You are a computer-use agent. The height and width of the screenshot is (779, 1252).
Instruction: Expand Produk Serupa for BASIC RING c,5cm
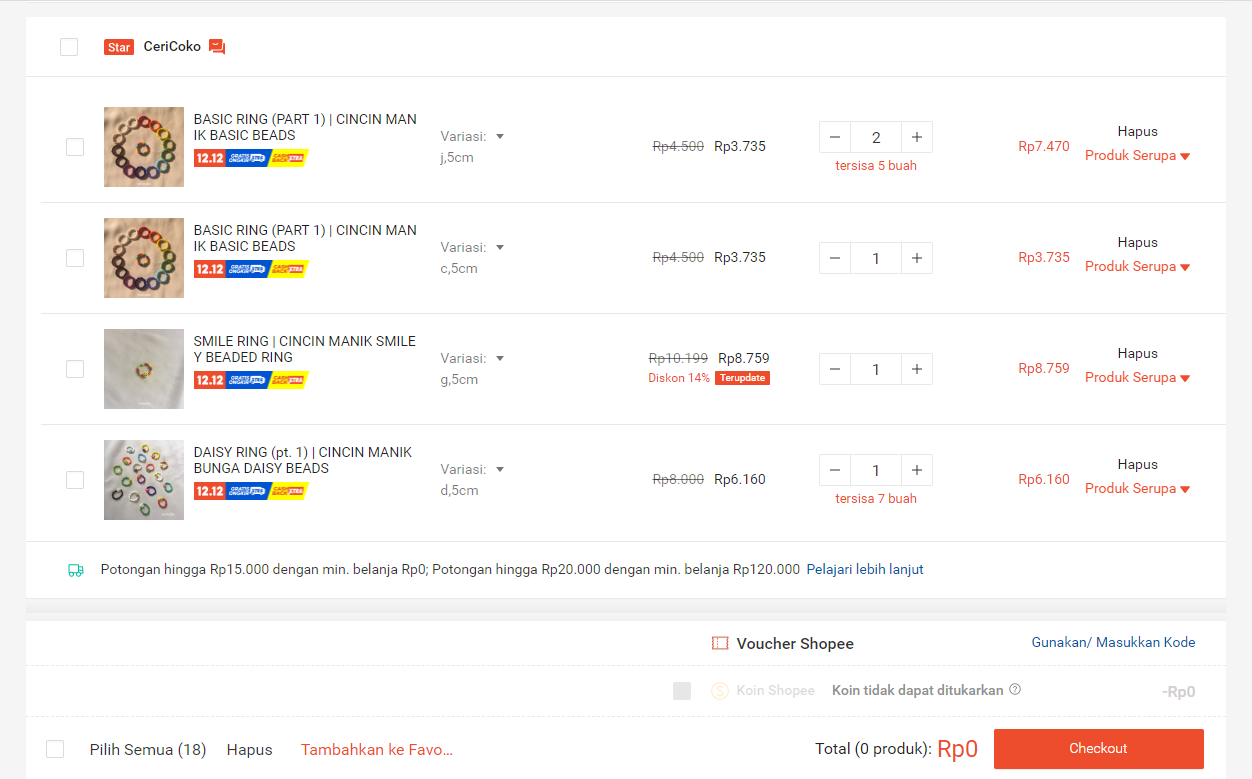tap(1138, 267)
